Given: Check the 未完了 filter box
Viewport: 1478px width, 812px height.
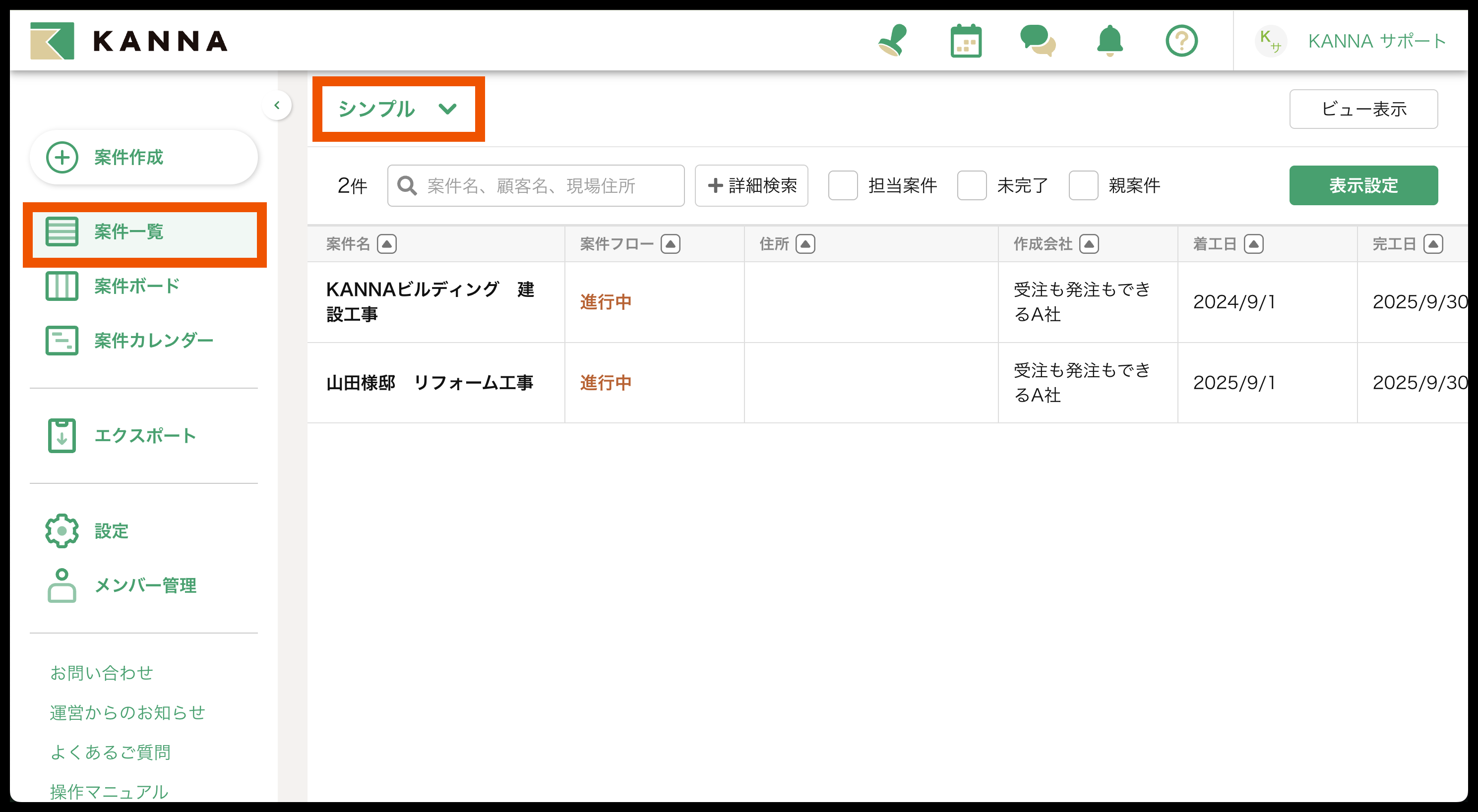Looking at the screenshot, I should point(972,185).
